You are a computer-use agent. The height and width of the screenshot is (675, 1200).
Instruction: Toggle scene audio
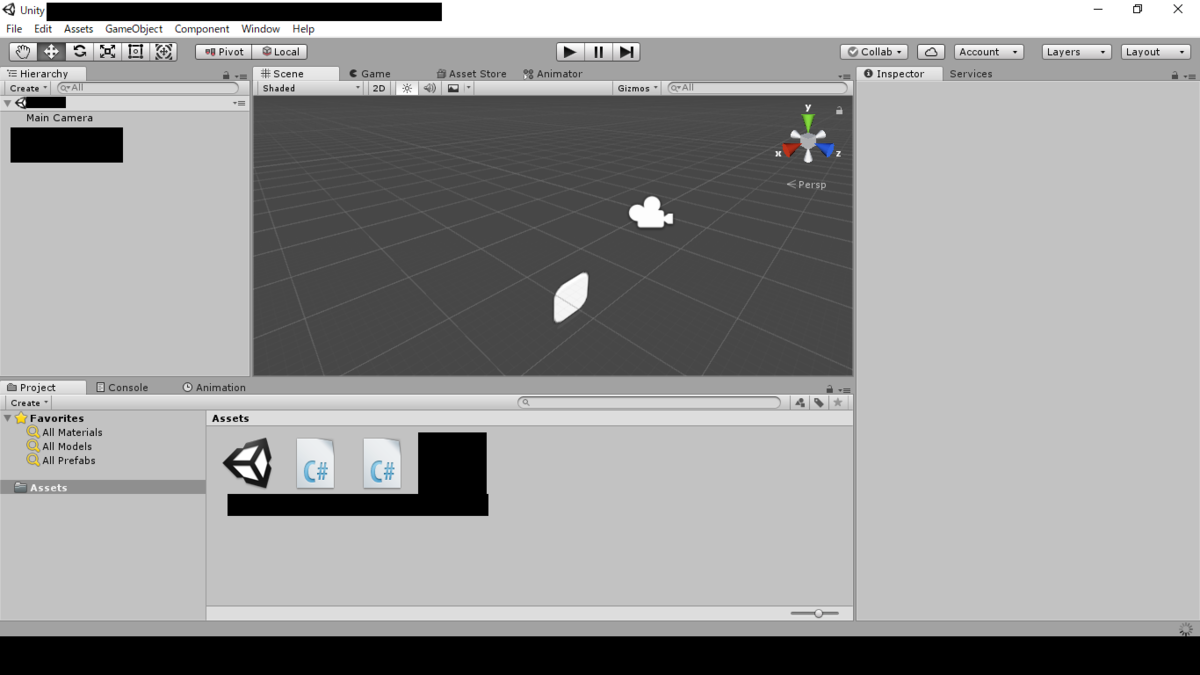click(430, 88)
